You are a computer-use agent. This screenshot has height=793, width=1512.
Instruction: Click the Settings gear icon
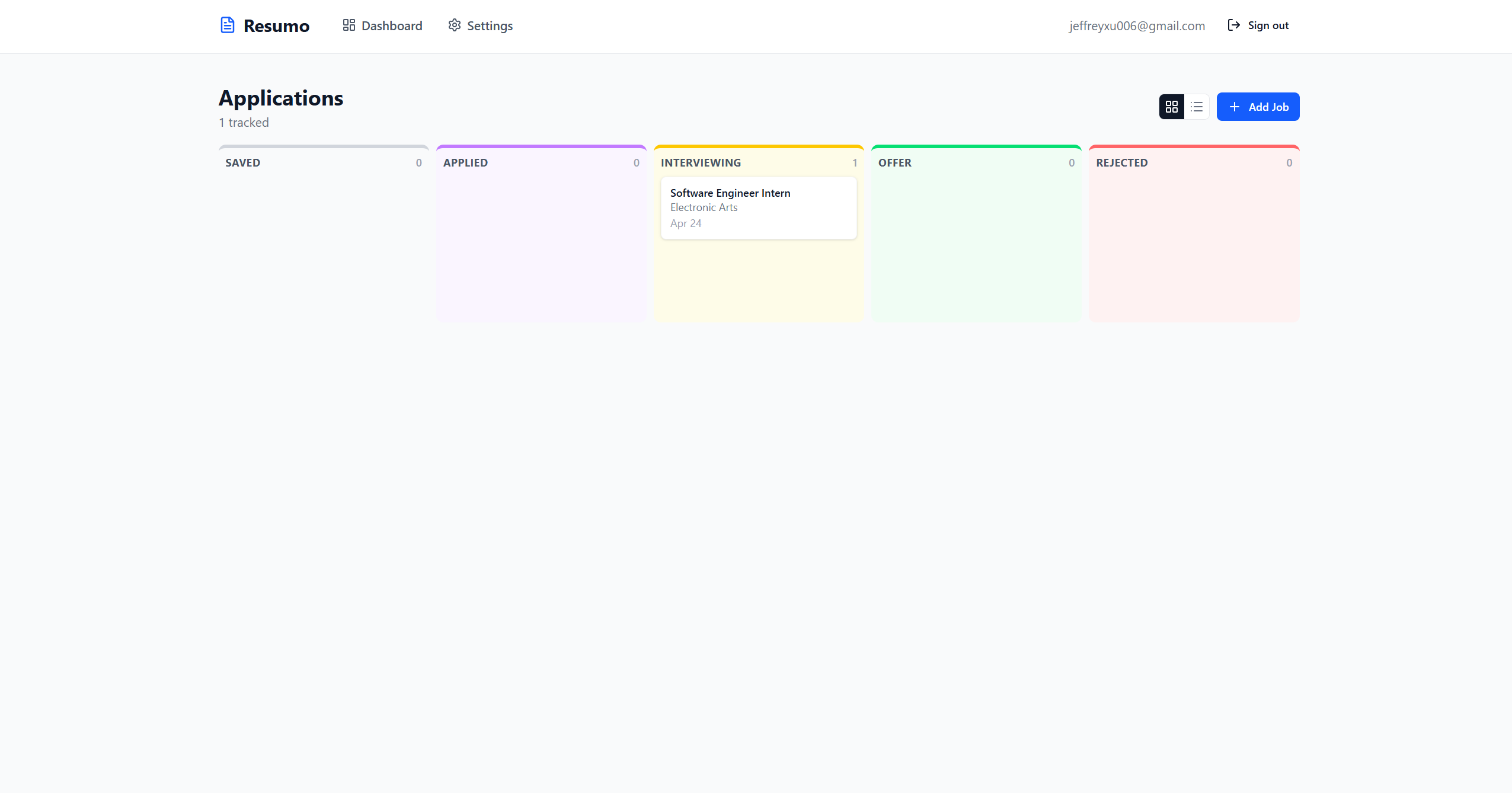pyautogui.click(x=455, y=25)
